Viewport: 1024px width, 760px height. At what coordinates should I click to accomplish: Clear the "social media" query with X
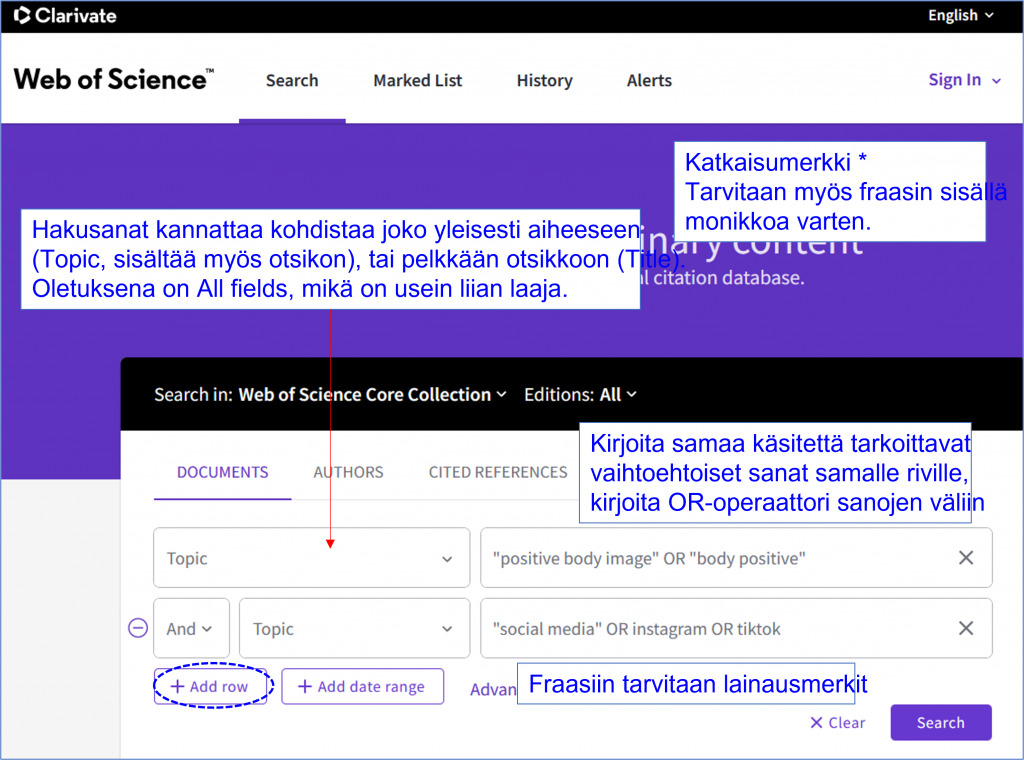click(966, 628)
